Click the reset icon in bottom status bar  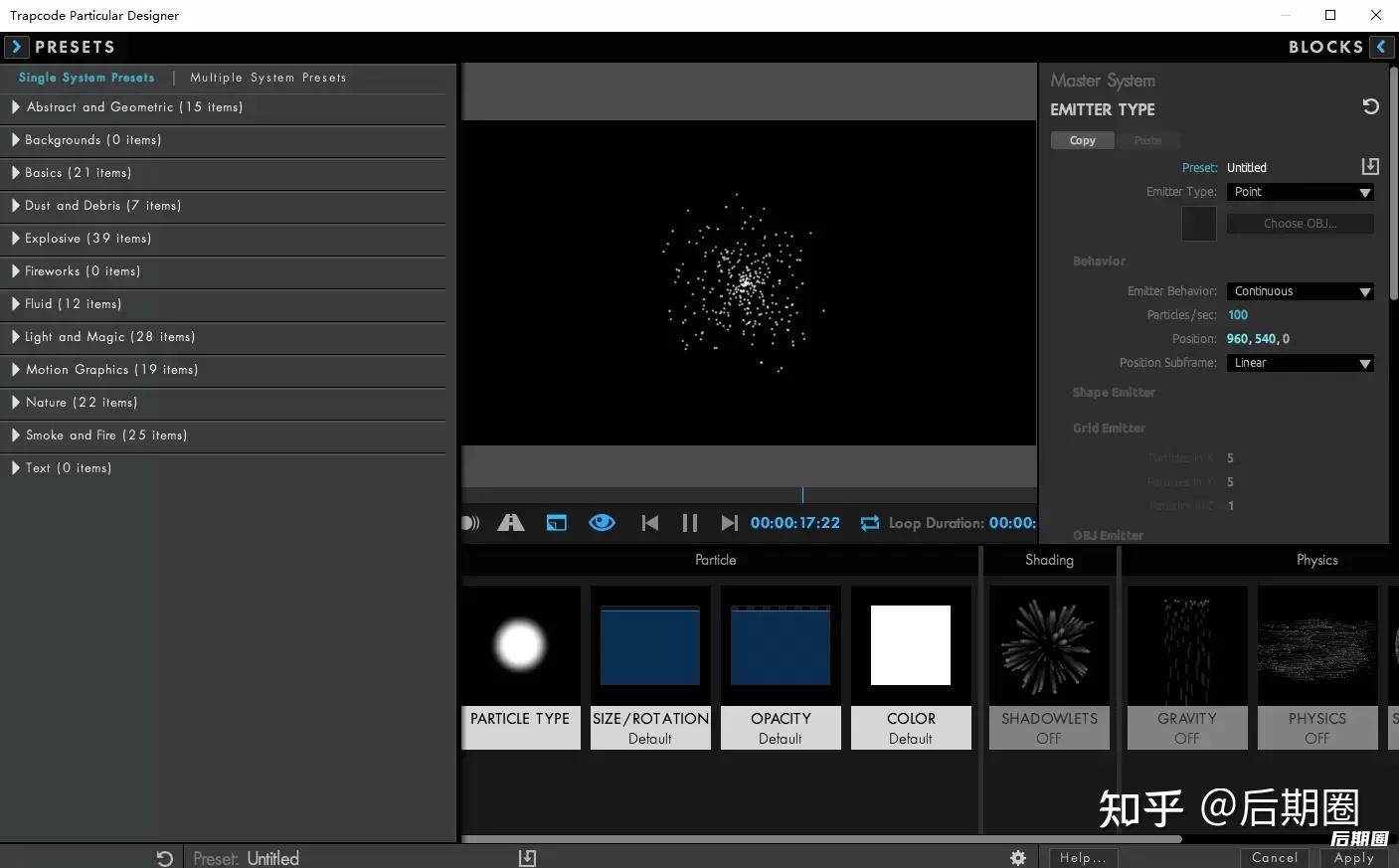point(164,857)
